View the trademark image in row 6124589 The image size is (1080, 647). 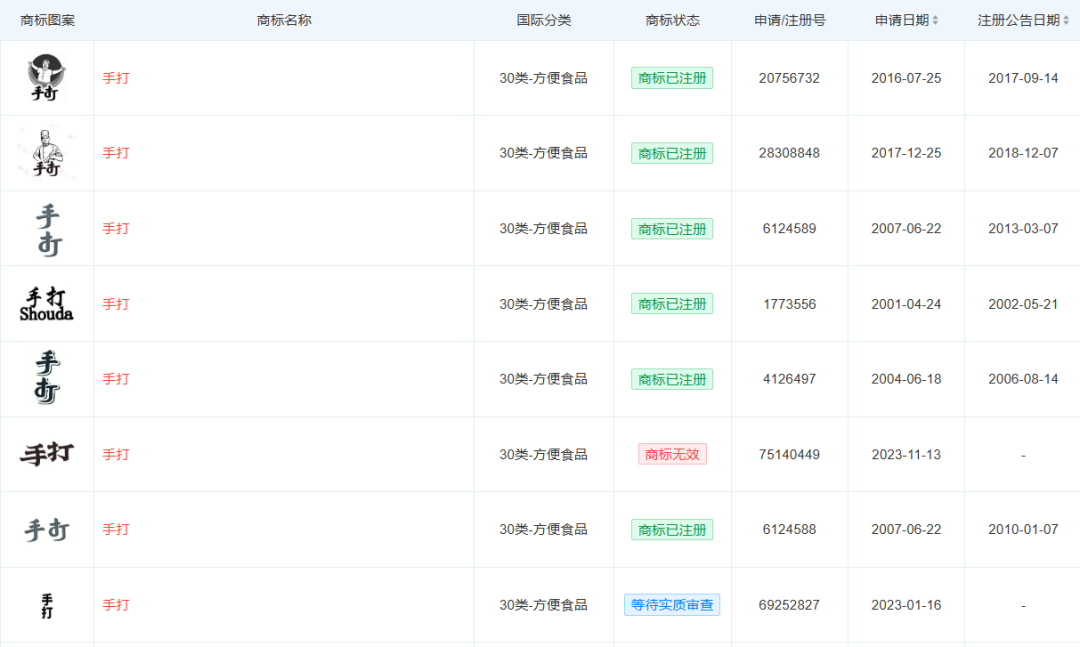pos(46,229)
